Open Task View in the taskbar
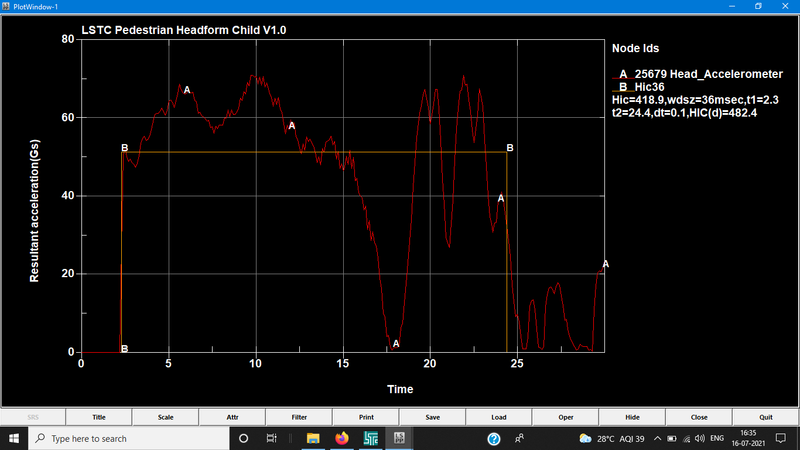Viewport: 800px width, 450px height. [271, 438]
